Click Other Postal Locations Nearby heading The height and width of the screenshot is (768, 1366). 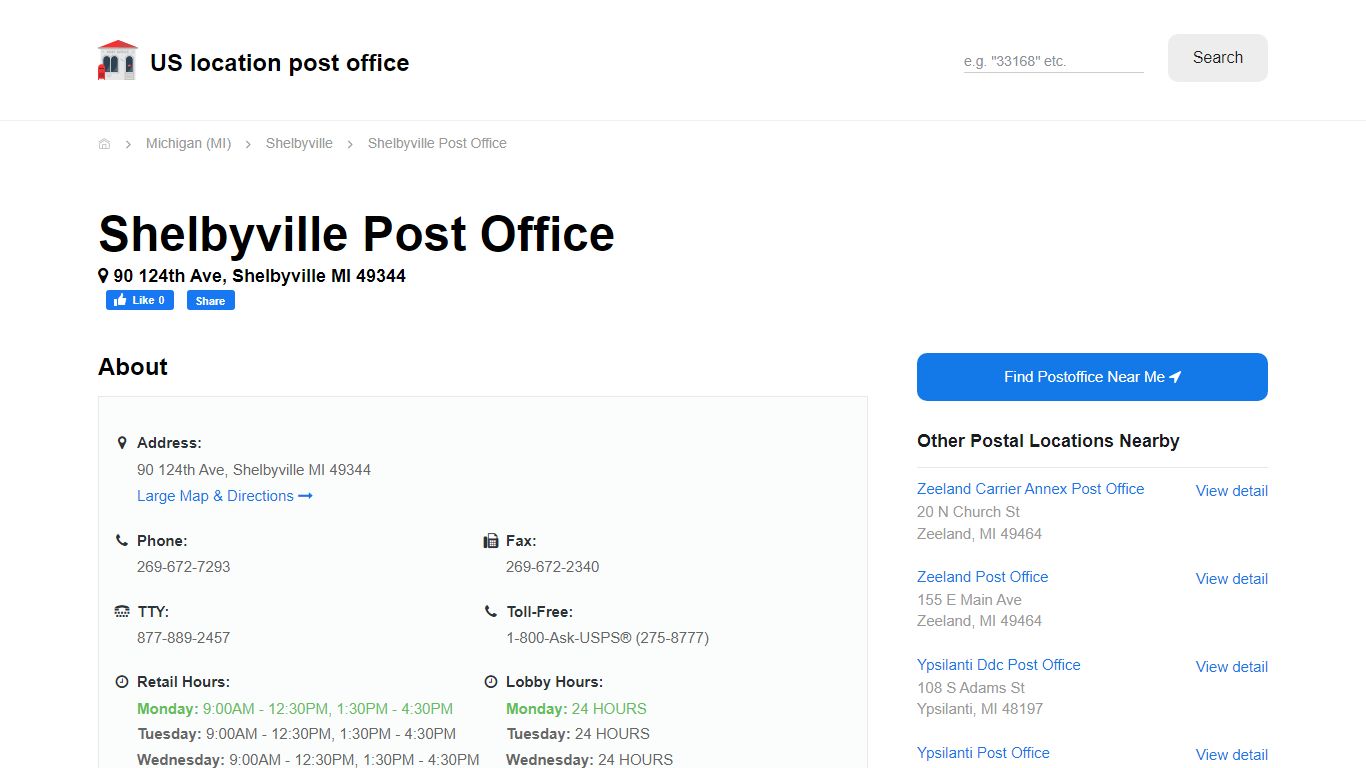pos(1048,441)
